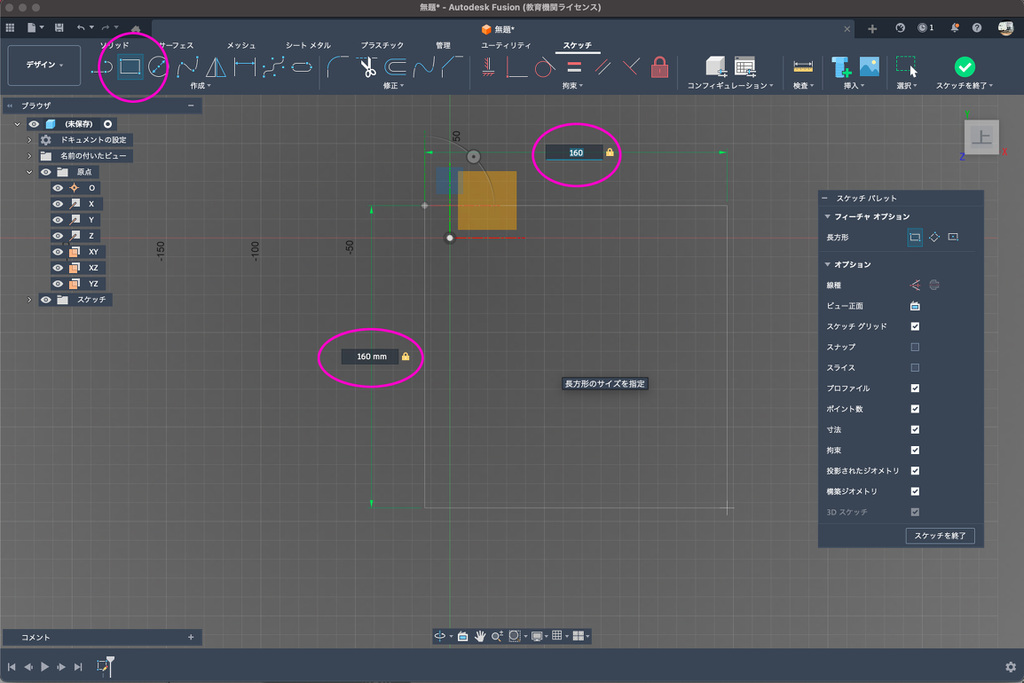
Task: Hide the XY plane with eye icon
Action: (x=58, y=252)
